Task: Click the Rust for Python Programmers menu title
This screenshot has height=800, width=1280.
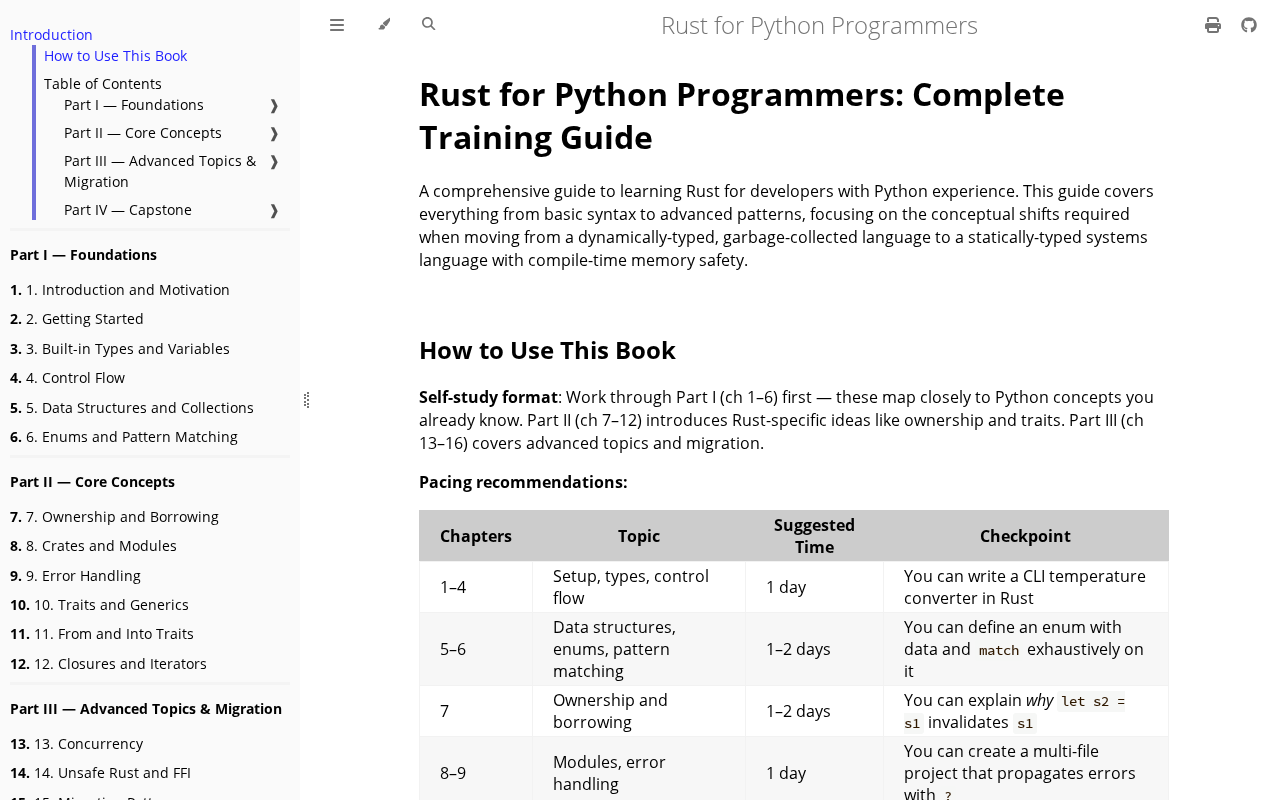Action: [x=819, y=25]
